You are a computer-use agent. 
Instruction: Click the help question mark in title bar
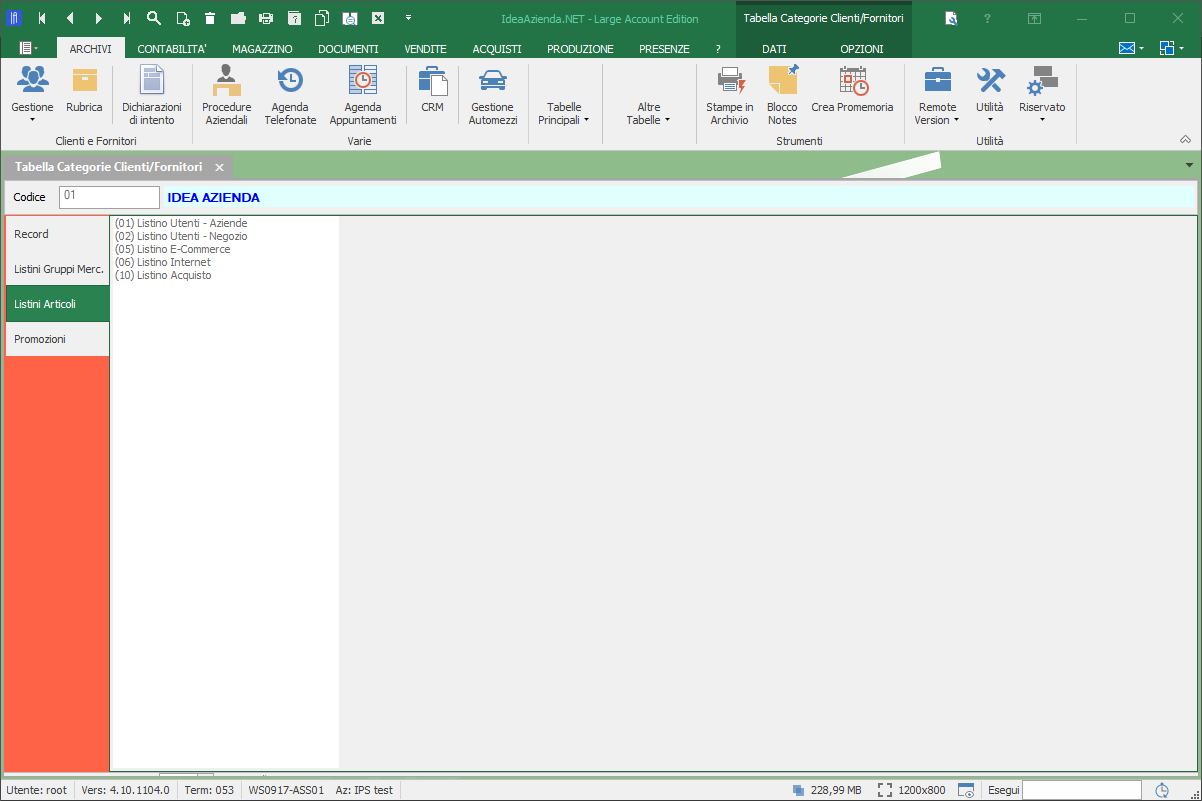(x=987, y=18)
